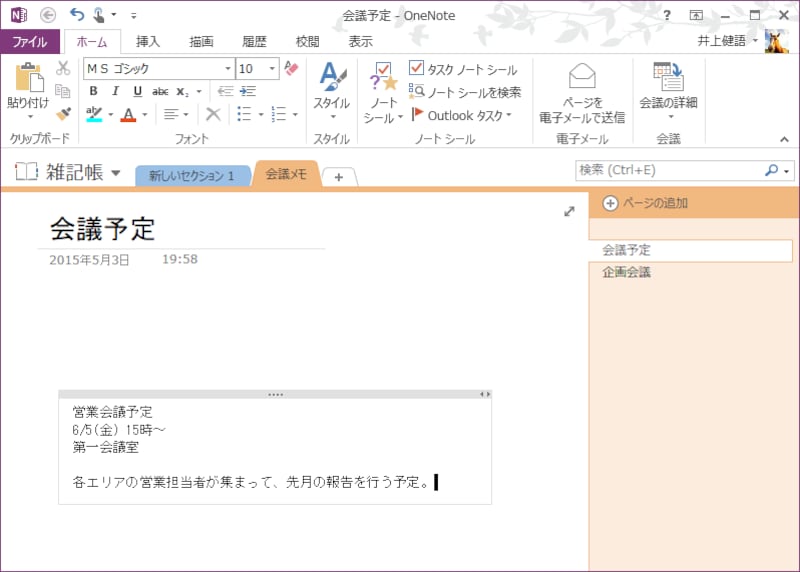Apply the cyan text highlight color
800x572 pixels.
click(x=94, y=114)
